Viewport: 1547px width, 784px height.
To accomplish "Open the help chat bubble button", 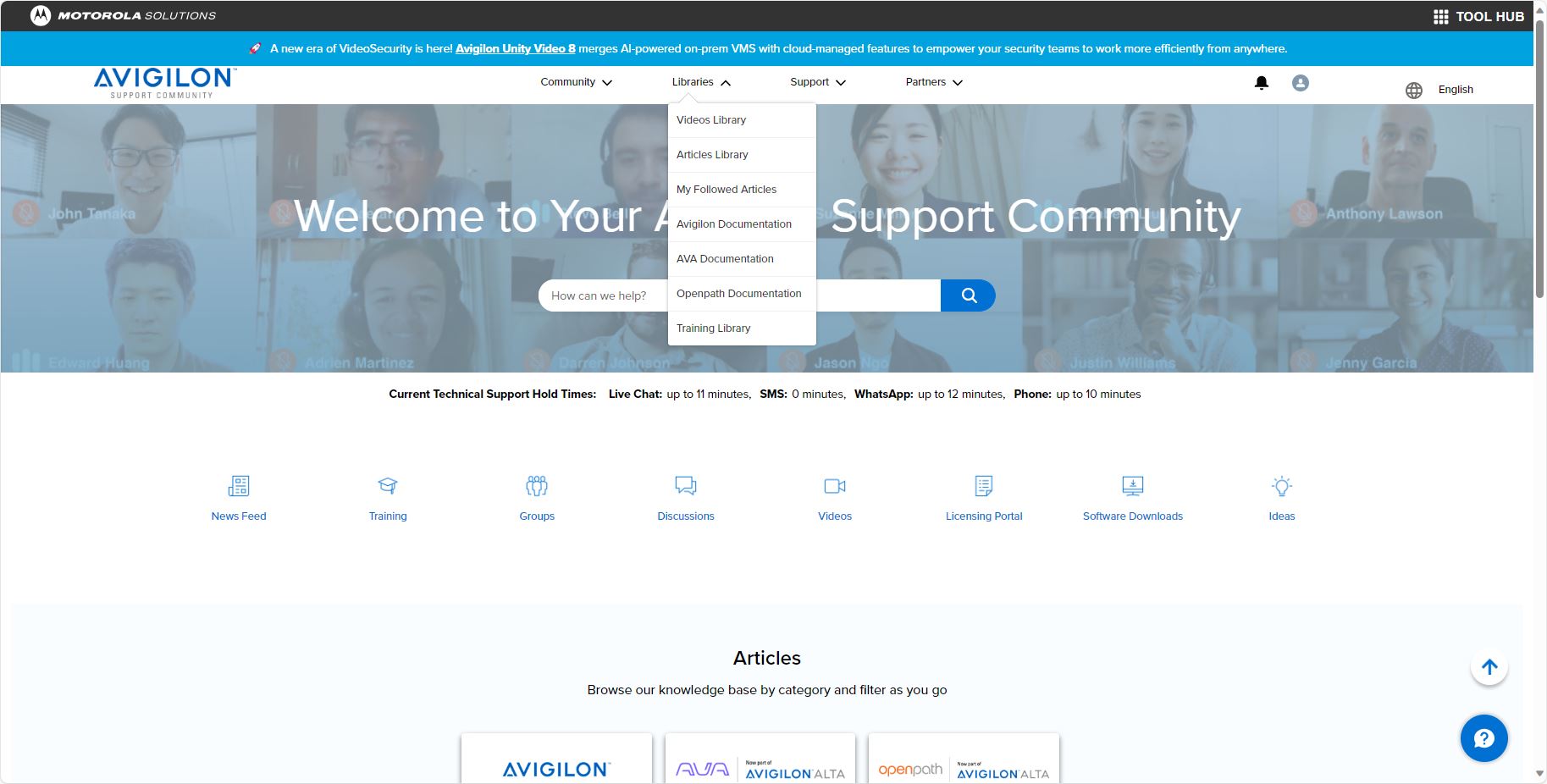I will coord(1483,737).
